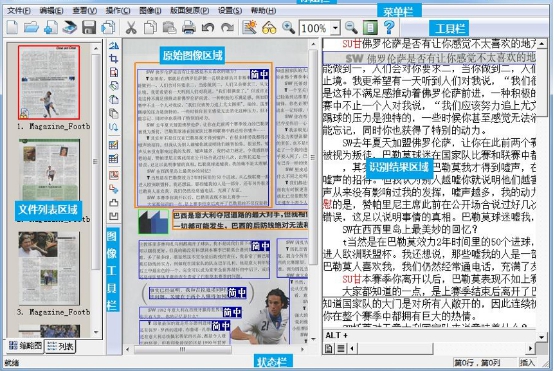The height and width of the screenshot is (371, 554).
Task: Cut selection with the scissors icon
Action: click(131, 28)
